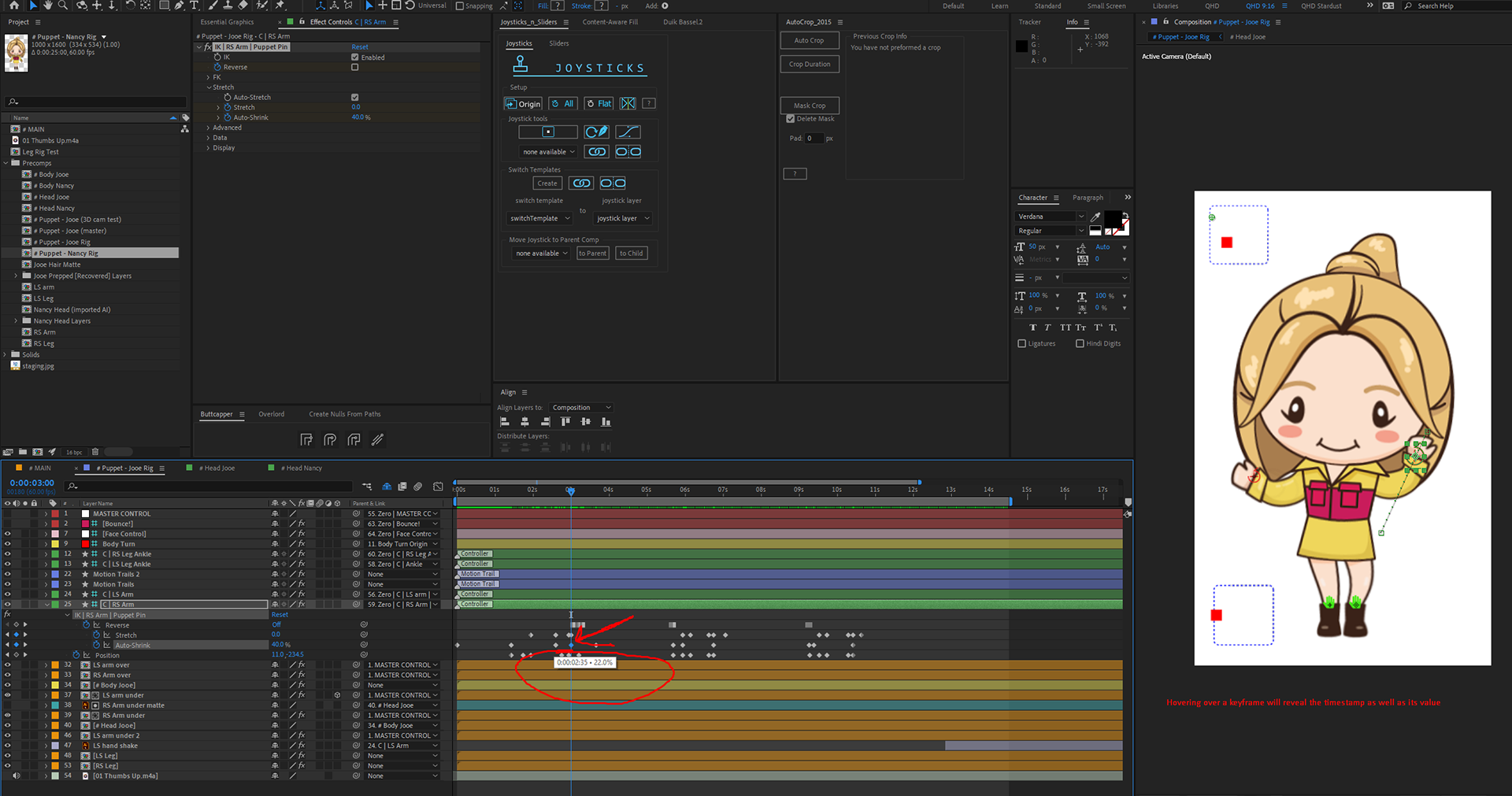Select the Hand tool in top toolbar
The width and height of the screenshot is (1512, 796).
[47, 5]
